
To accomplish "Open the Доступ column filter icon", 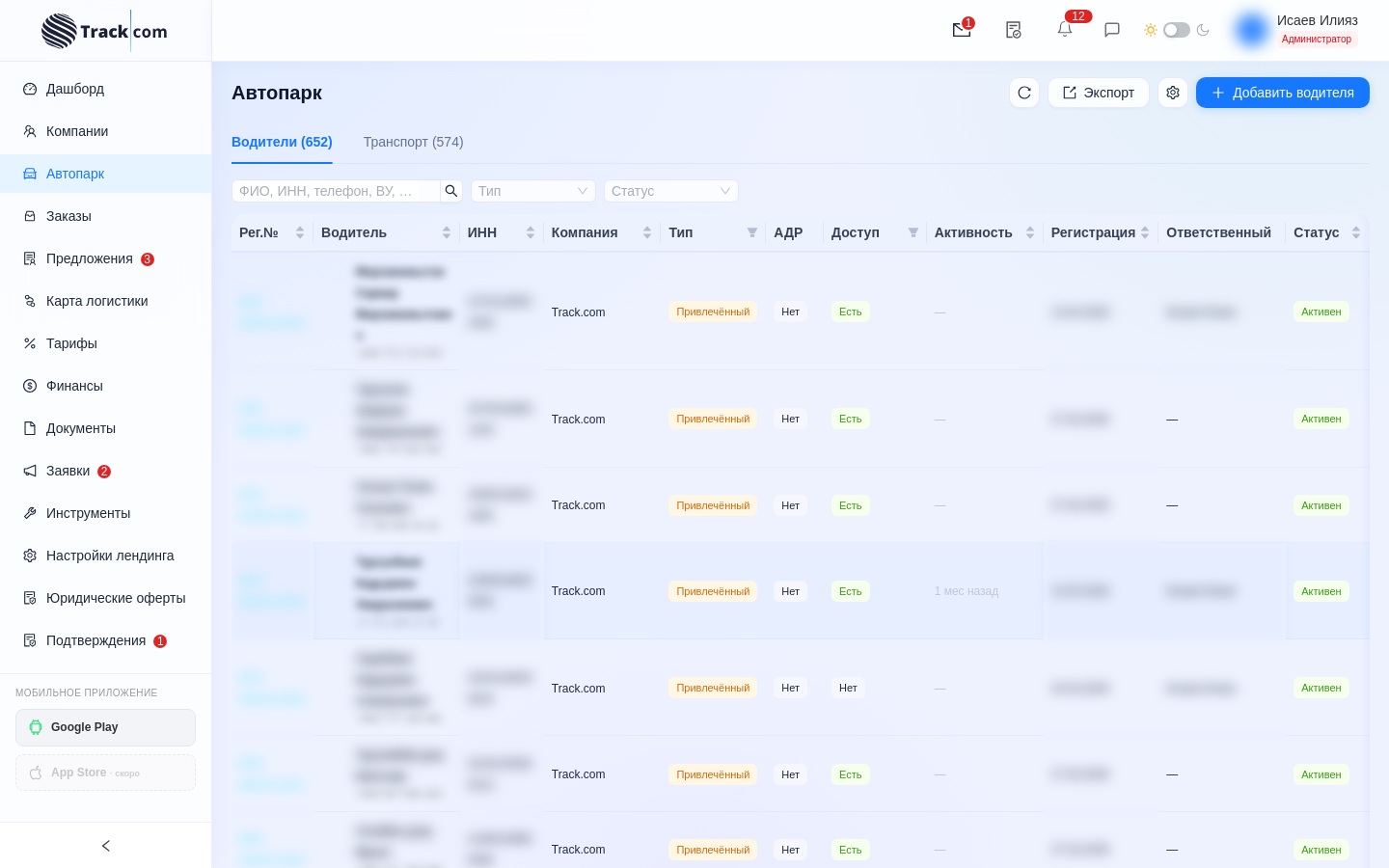I will [x=913, y=232].
